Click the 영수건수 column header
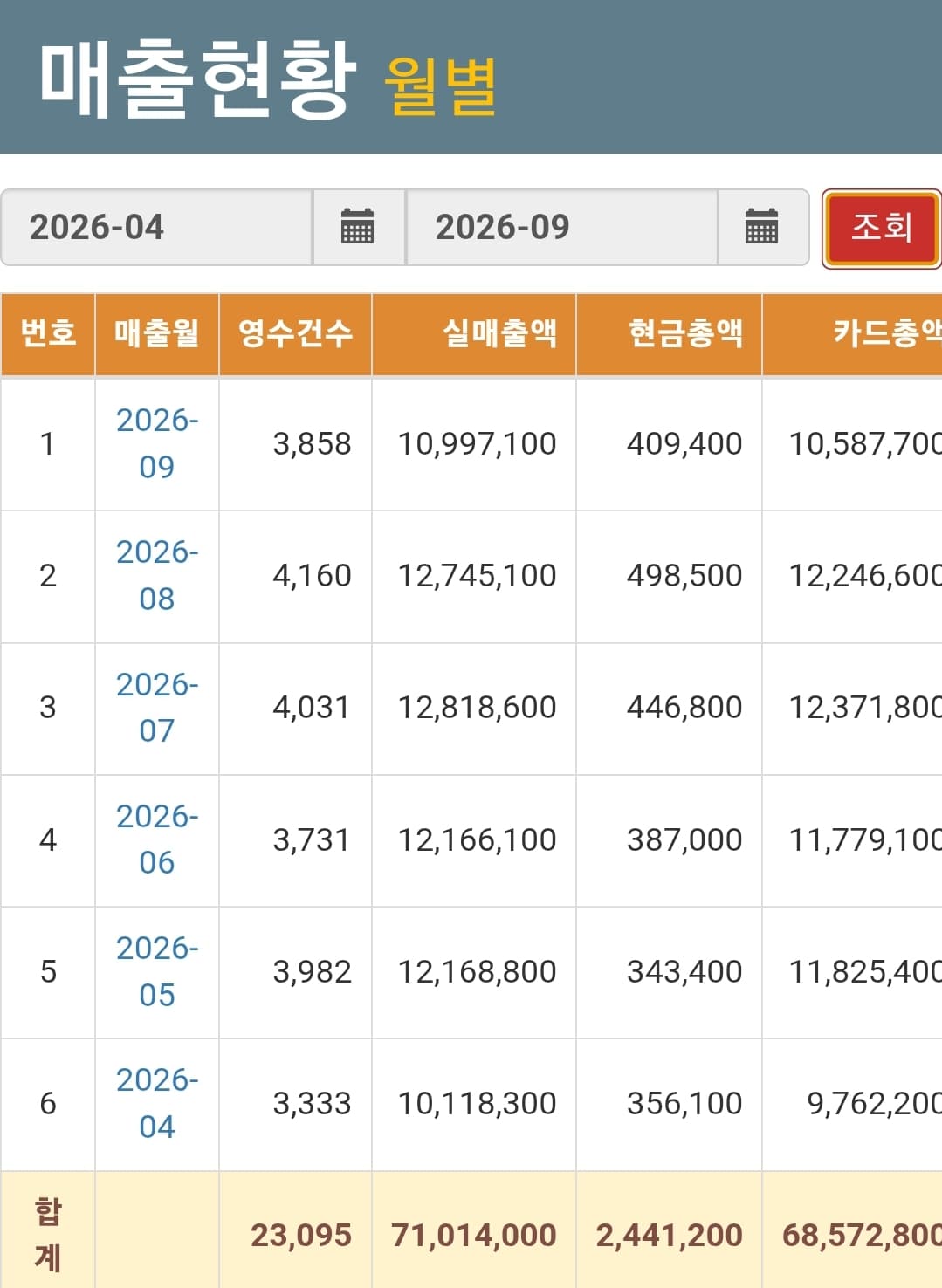Image resolution: width=942 pixels, height=1288 pixels. 295,333
